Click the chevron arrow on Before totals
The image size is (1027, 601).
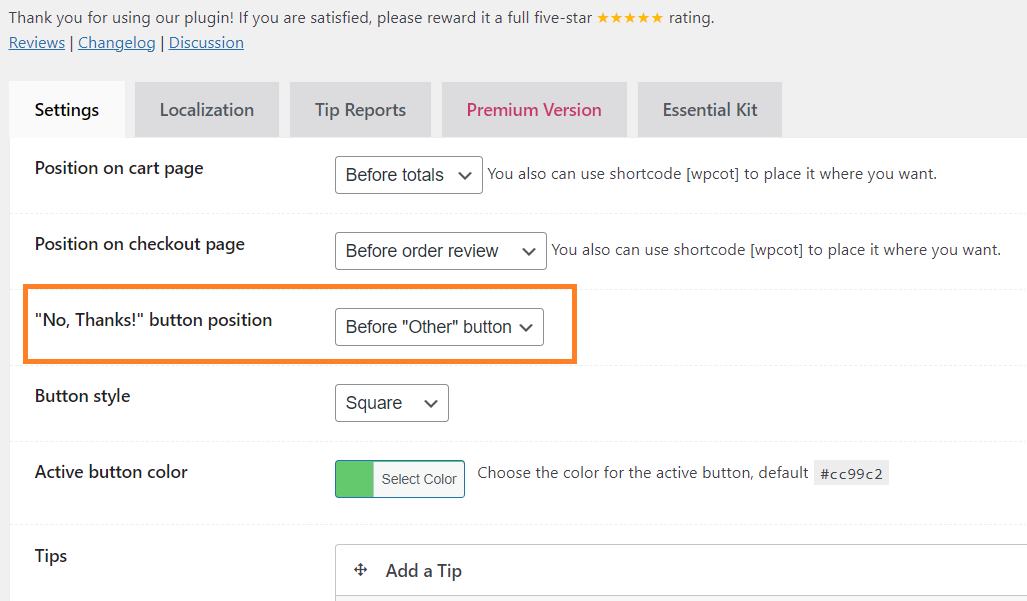pyautogui.click(x=465, y=175)
